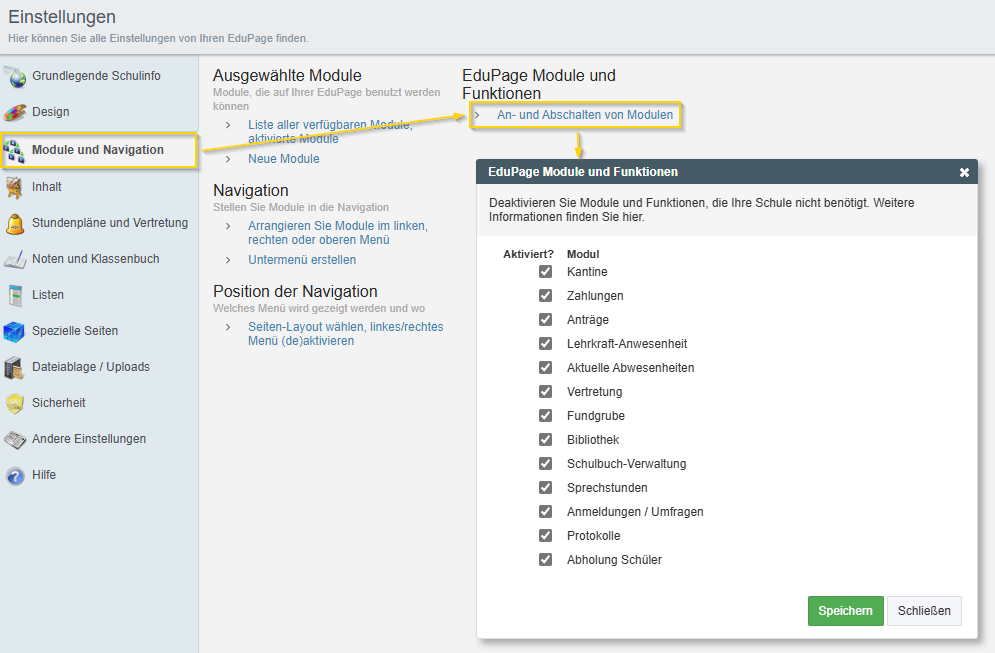
Task: Click the Inhalt easel icon
Action: (x=14, y=187)
